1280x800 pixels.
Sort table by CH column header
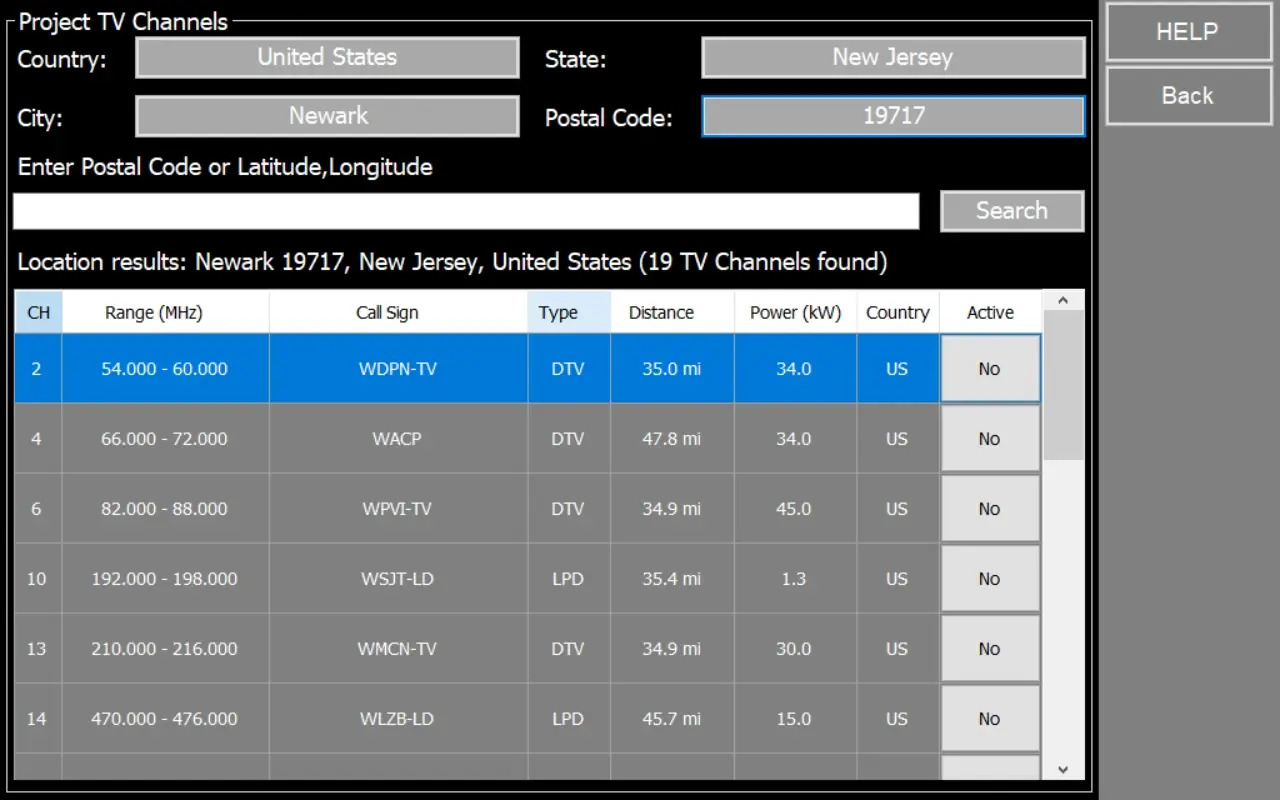coord(38,313)
